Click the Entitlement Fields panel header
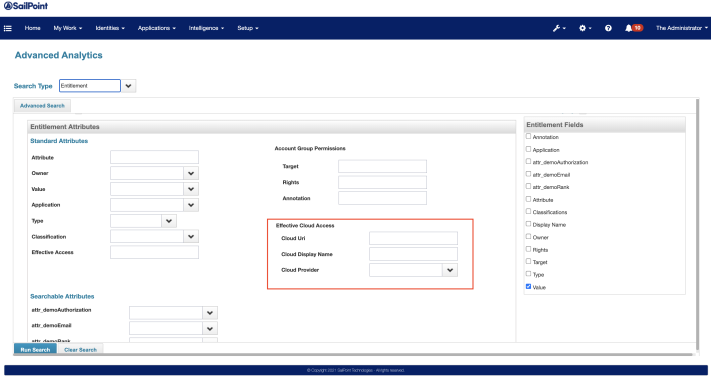The image size is (711, 380). 604,125
